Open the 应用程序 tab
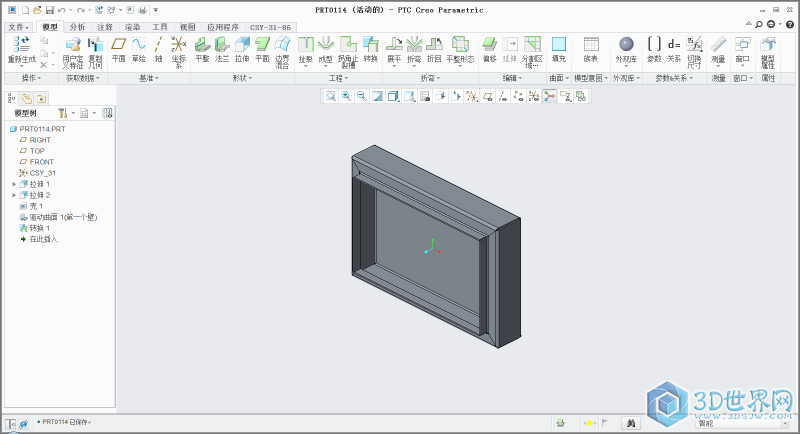This screenshot has height=434, width=800. (223, 27)
